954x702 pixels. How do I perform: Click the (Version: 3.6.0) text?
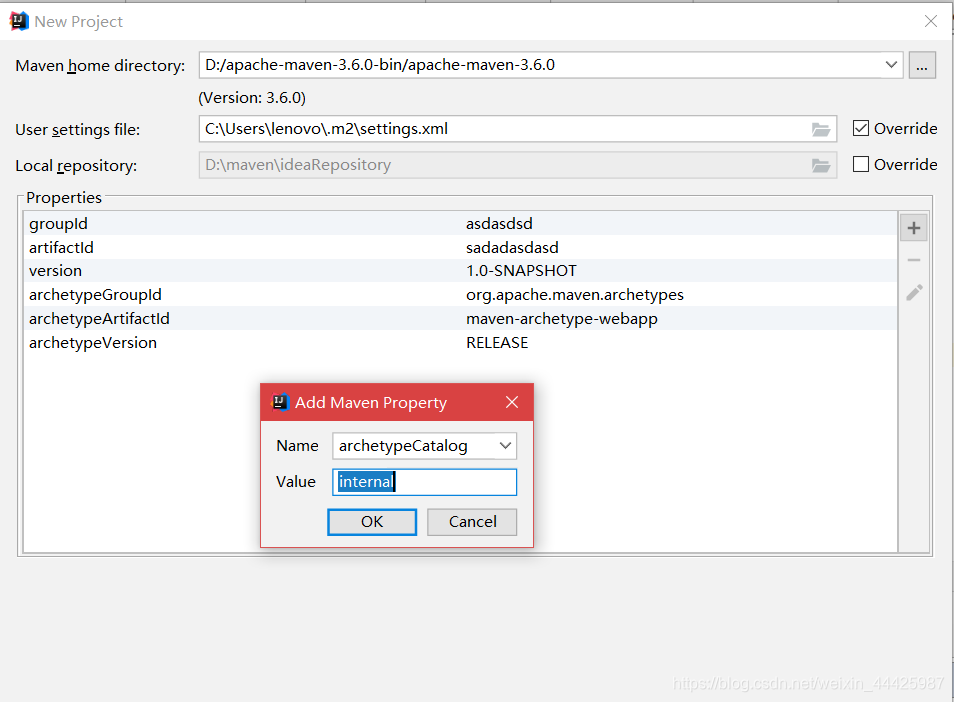coord(252,98)
